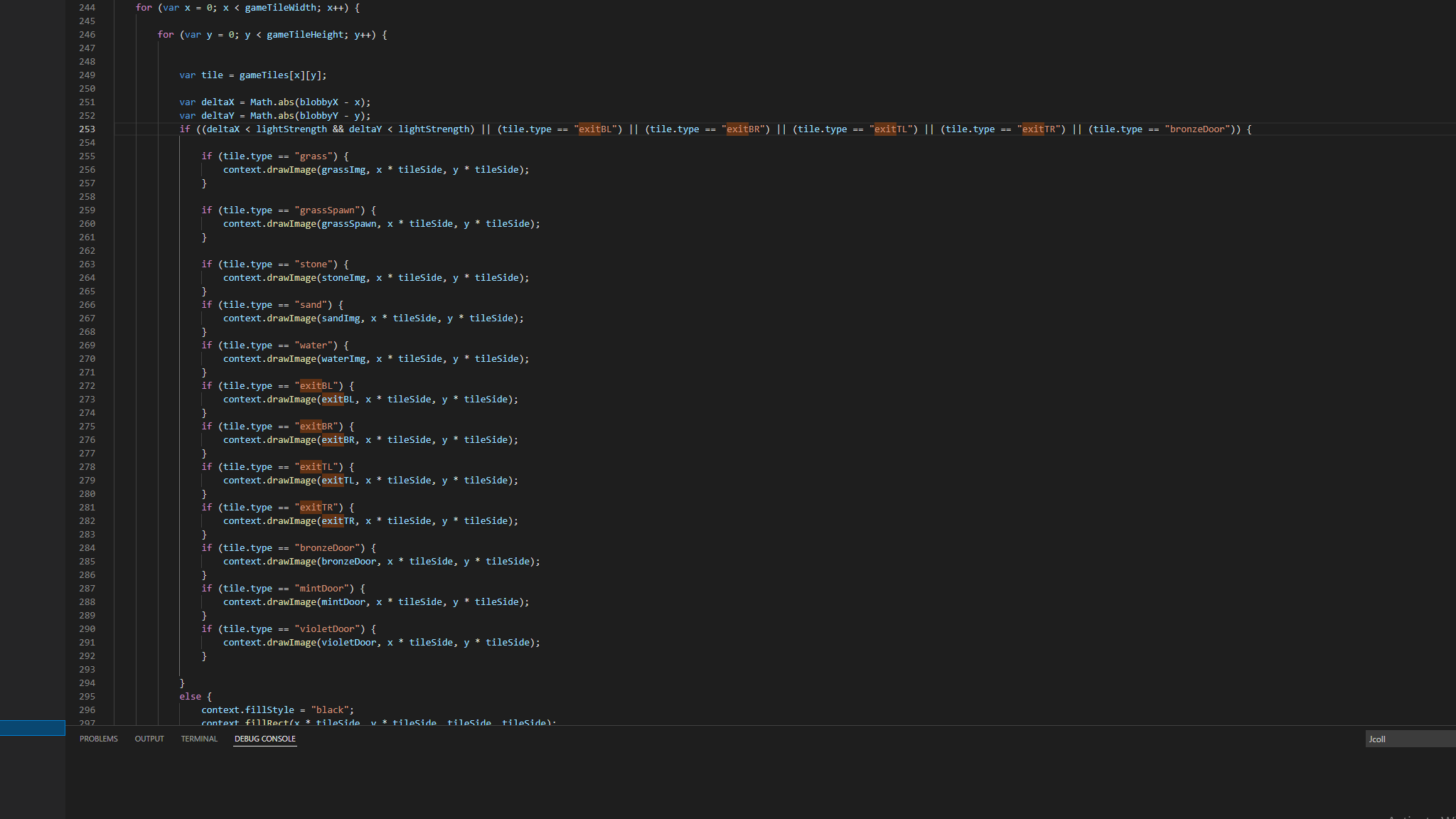Click line number 284 in the gutter
1456x819 pixels.
[87, 548]
